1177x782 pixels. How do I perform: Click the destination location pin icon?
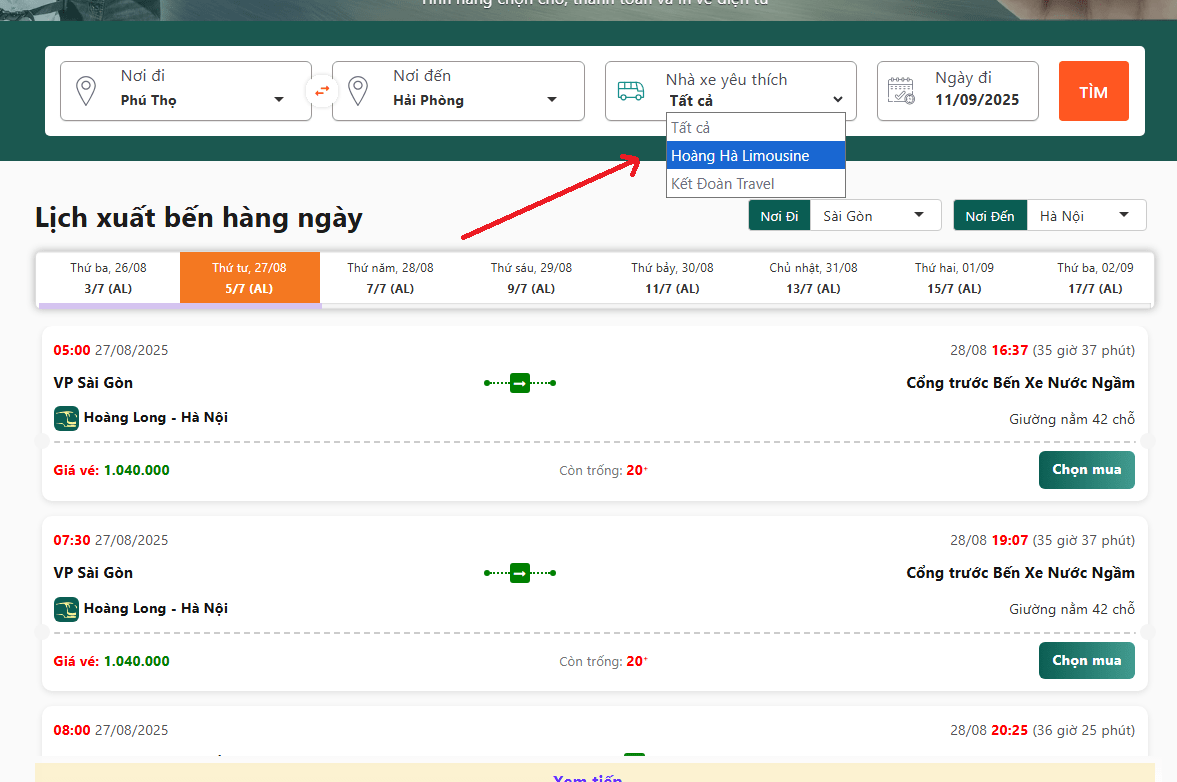point(358,91)
